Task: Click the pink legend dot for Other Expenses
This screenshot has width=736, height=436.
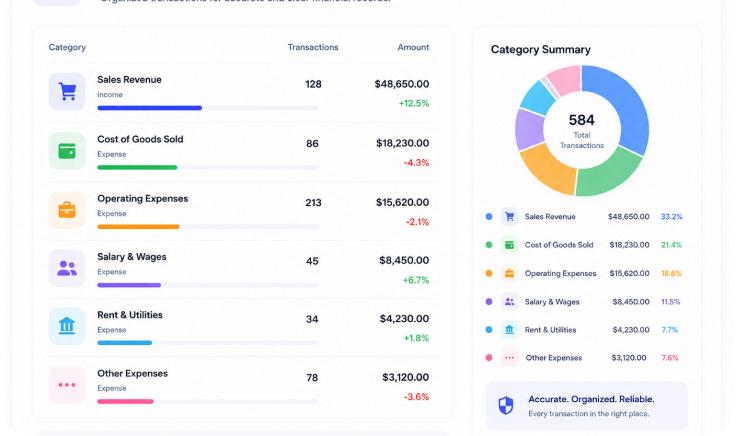Action: [x=489, y=358]
